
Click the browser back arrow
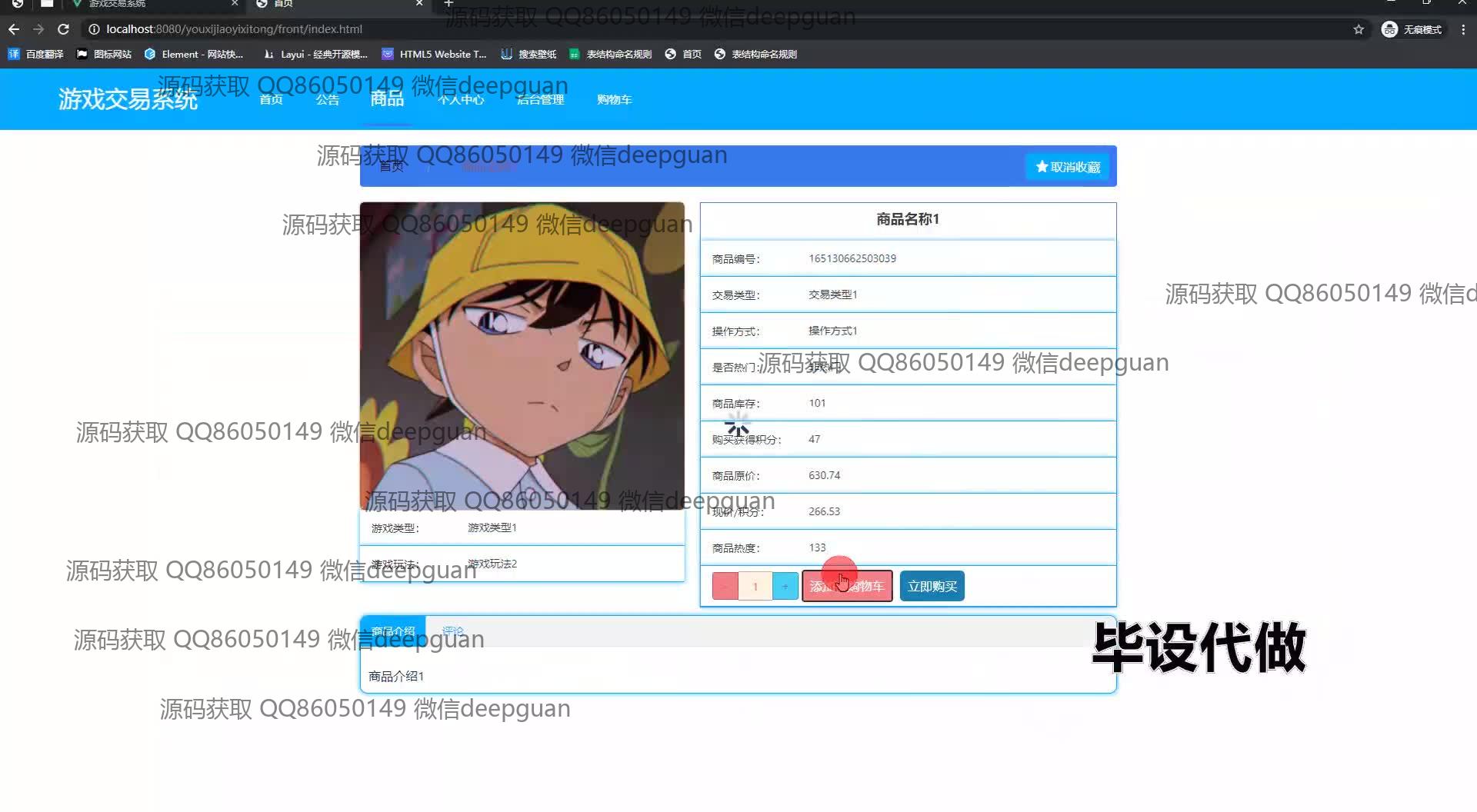(14, 29)
